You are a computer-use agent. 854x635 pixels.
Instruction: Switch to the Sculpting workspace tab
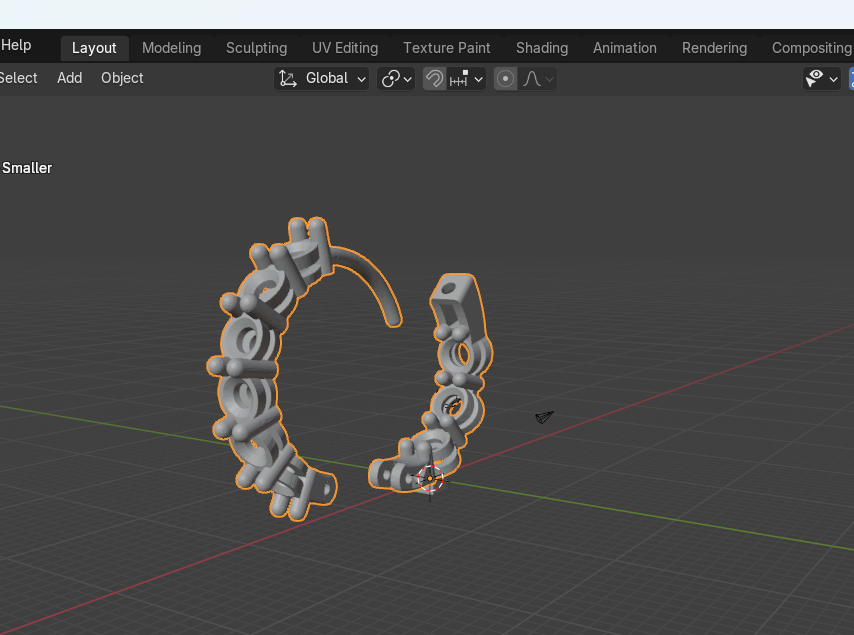256,48
